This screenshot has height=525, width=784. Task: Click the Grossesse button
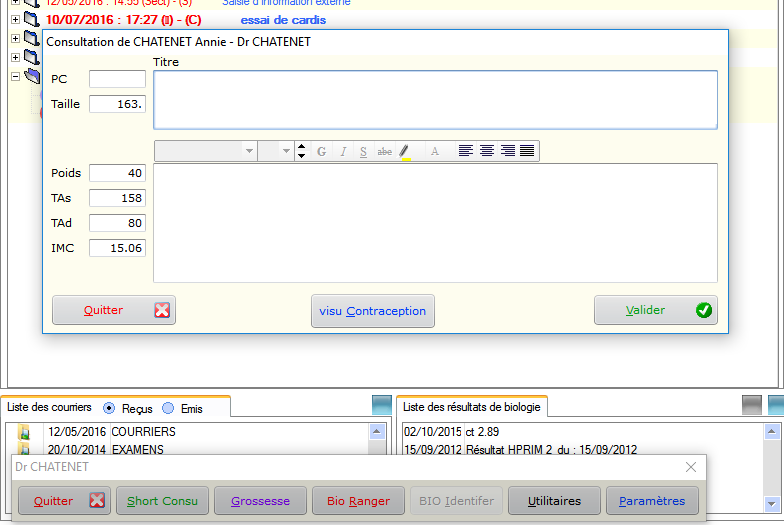tap(260, 500)
